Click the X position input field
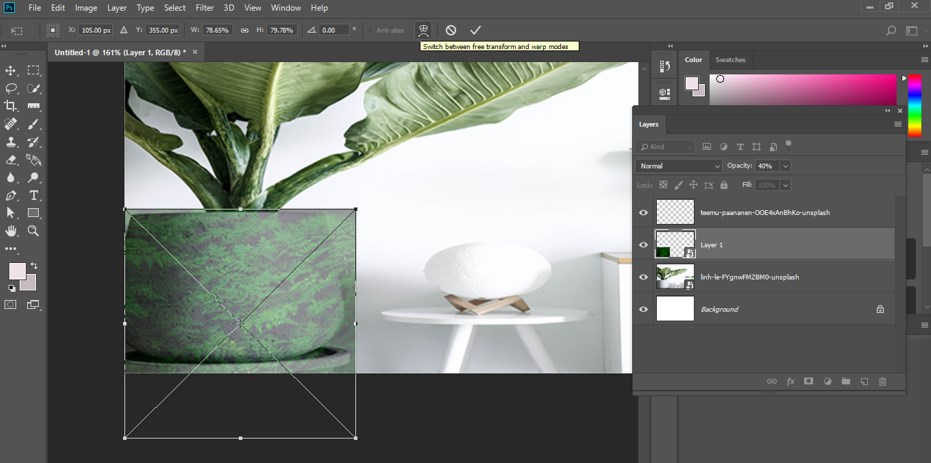Screen dimensions: 931x463 pyautogui.click(x=96, y=31)
